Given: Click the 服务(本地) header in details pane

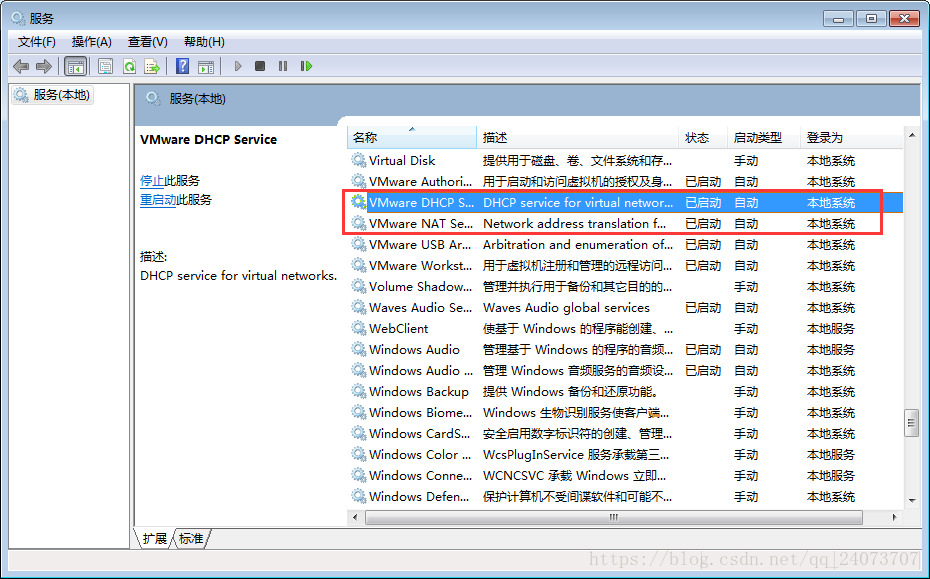Looking at the screenshot, I should tap(198, 98).
